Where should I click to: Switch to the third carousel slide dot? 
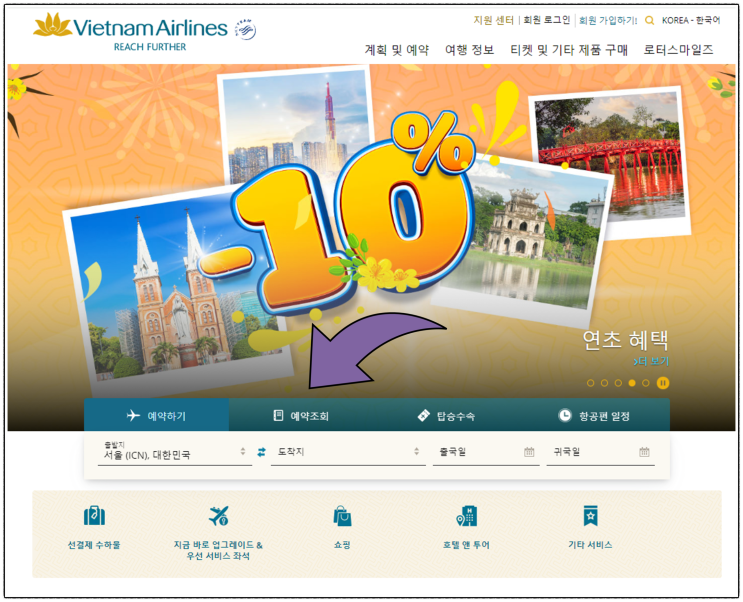coord(618,383)
